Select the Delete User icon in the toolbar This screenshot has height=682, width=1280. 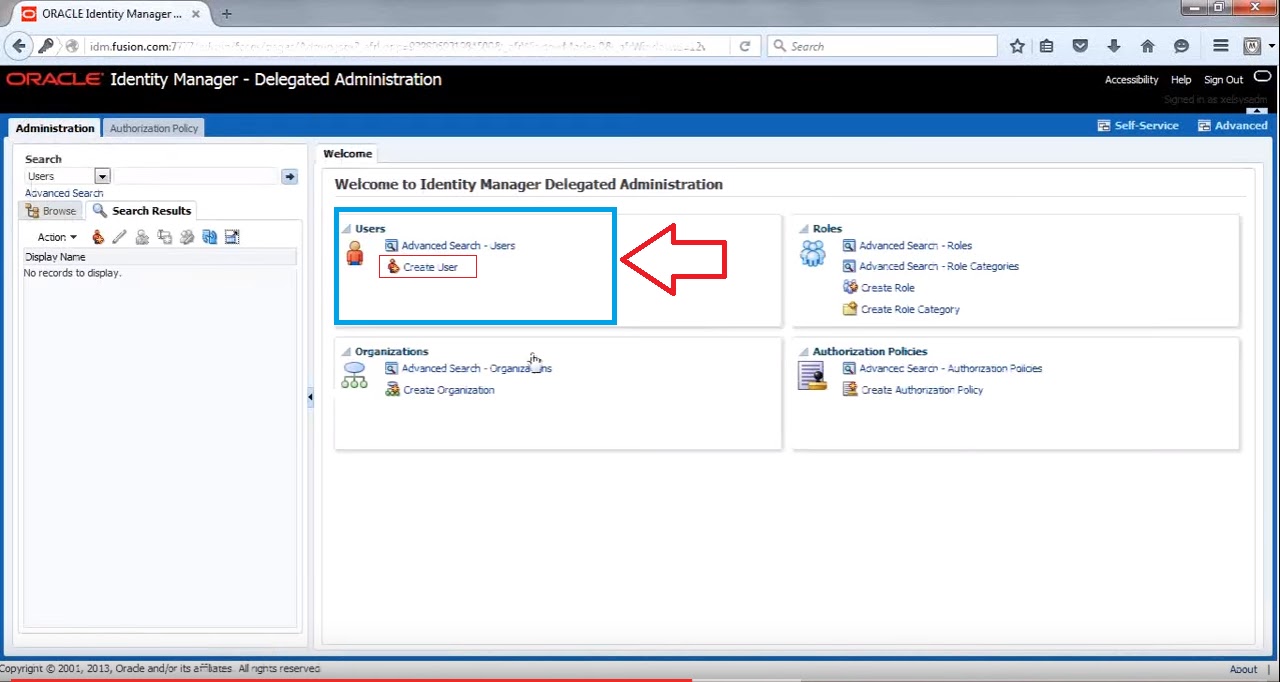(x=142, y=236)
